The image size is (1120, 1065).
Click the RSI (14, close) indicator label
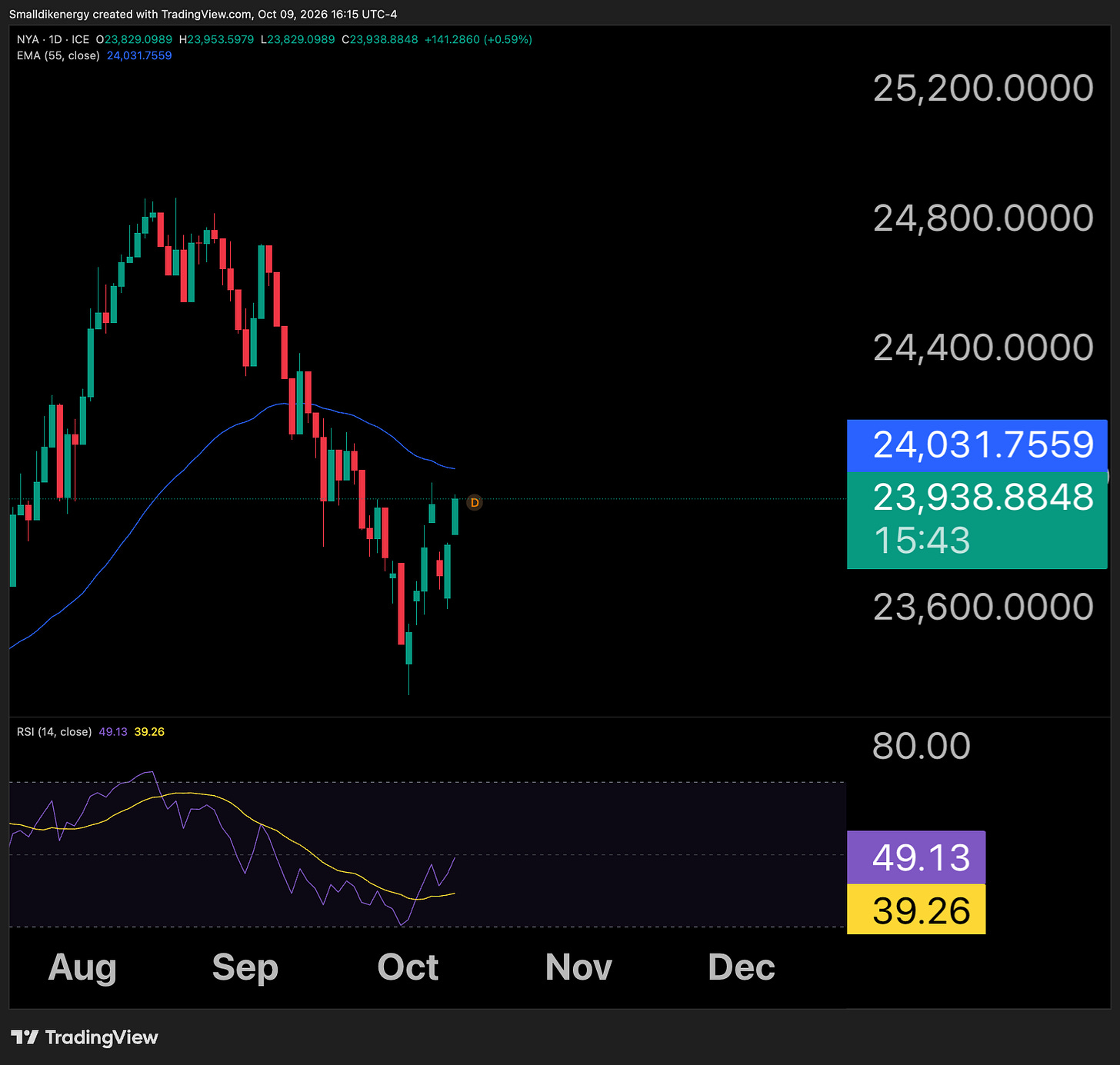54,732
